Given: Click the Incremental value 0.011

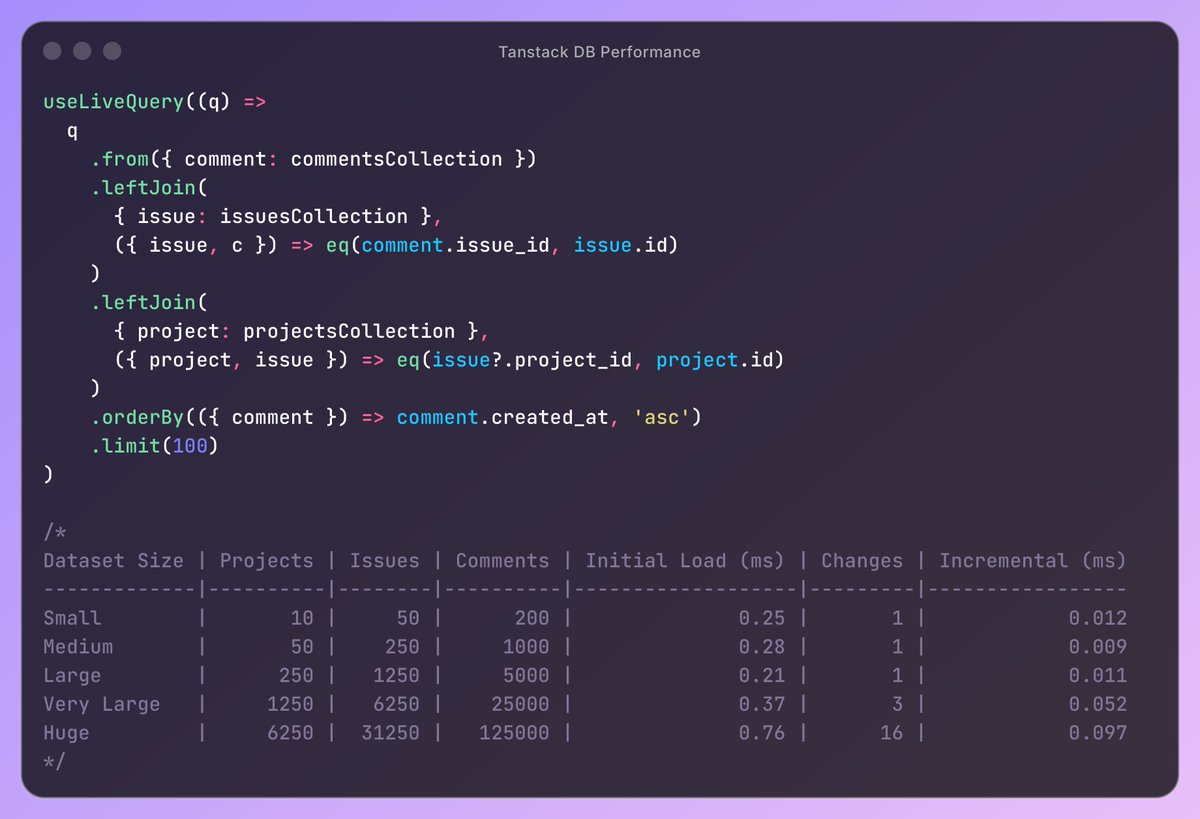Looking at the screenshot, I should pos(1097,676).
